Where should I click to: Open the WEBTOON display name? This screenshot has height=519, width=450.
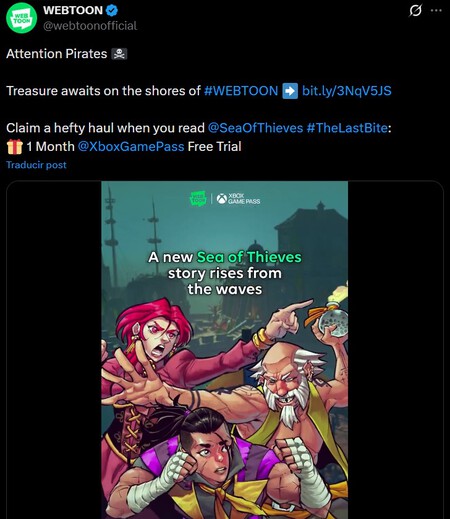[73, 10]
